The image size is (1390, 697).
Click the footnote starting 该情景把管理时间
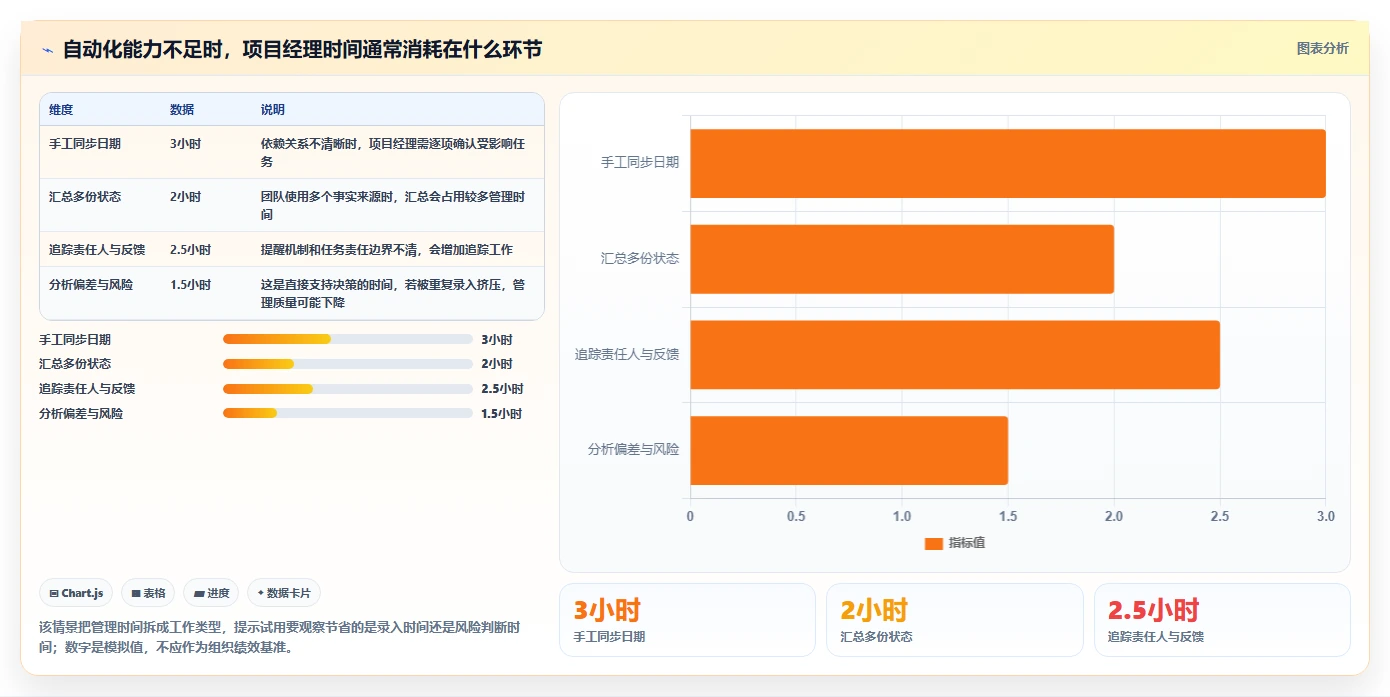coord(279,637)
